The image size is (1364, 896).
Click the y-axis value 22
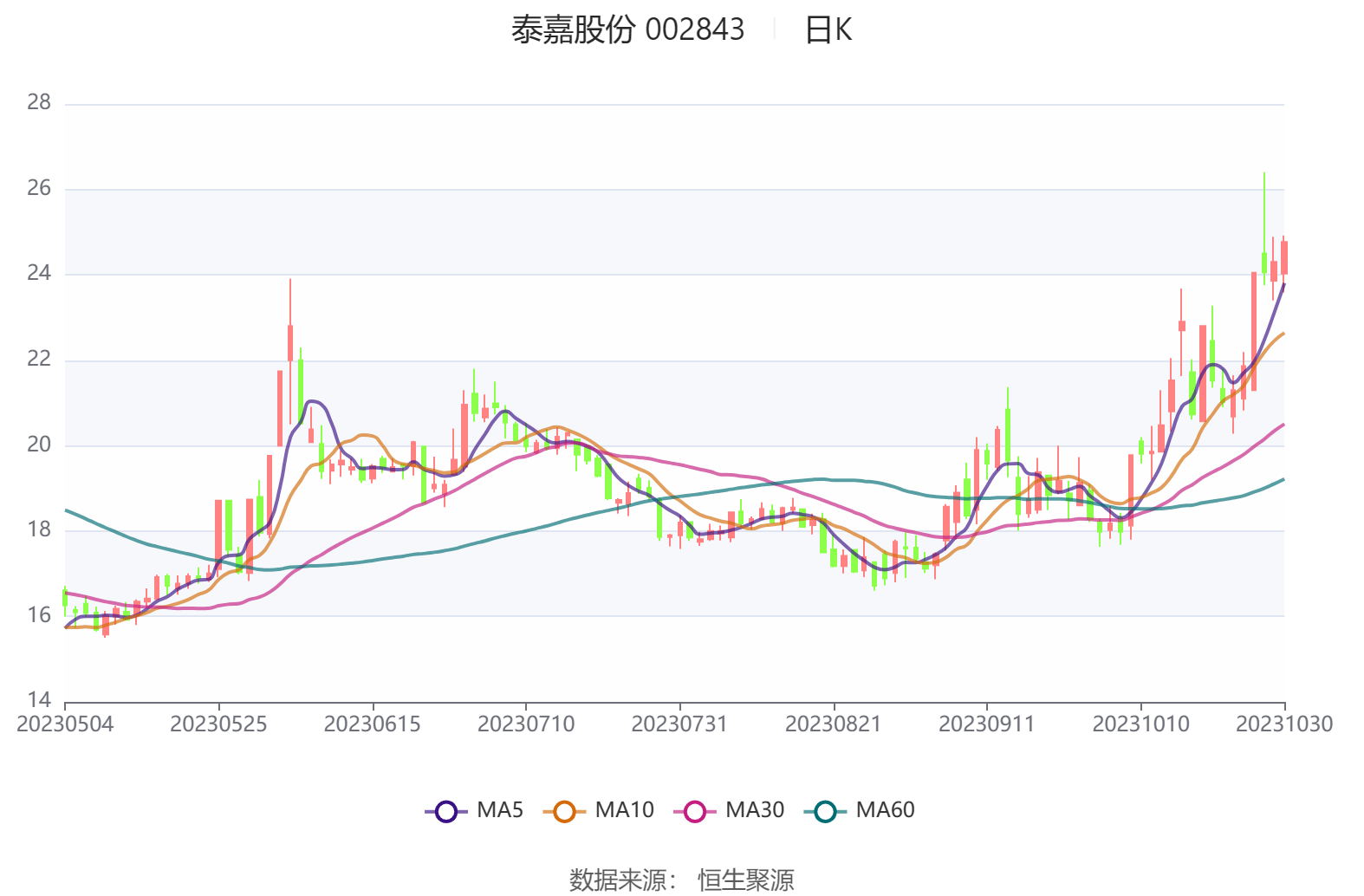pos(39,359)
